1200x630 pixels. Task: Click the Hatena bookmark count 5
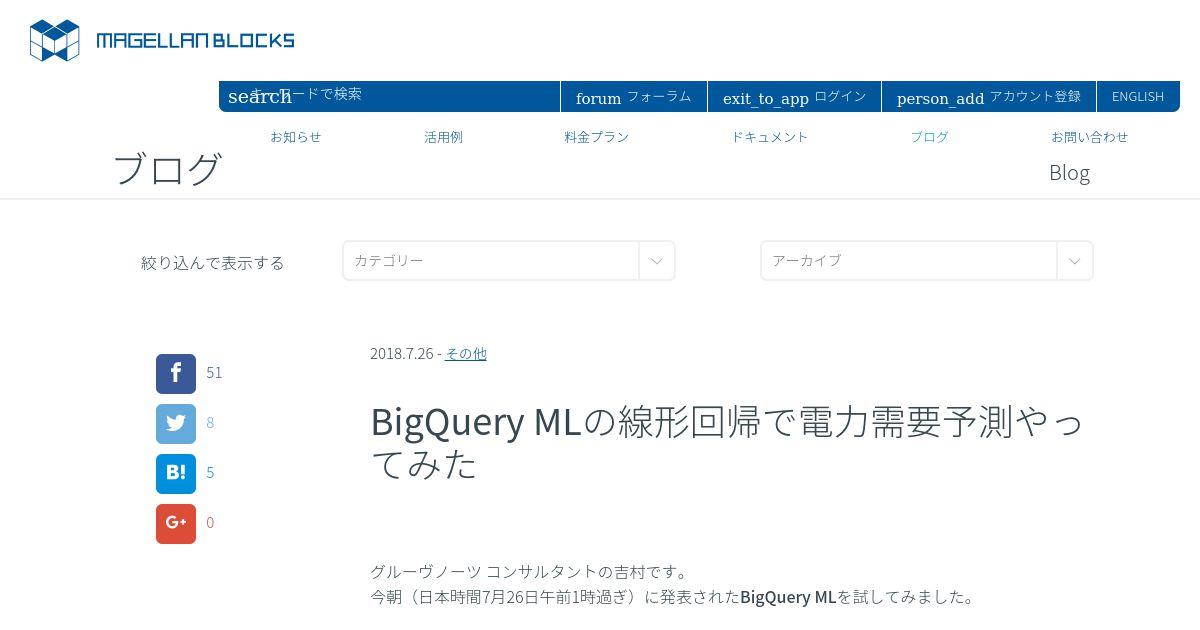coord(210,473)
